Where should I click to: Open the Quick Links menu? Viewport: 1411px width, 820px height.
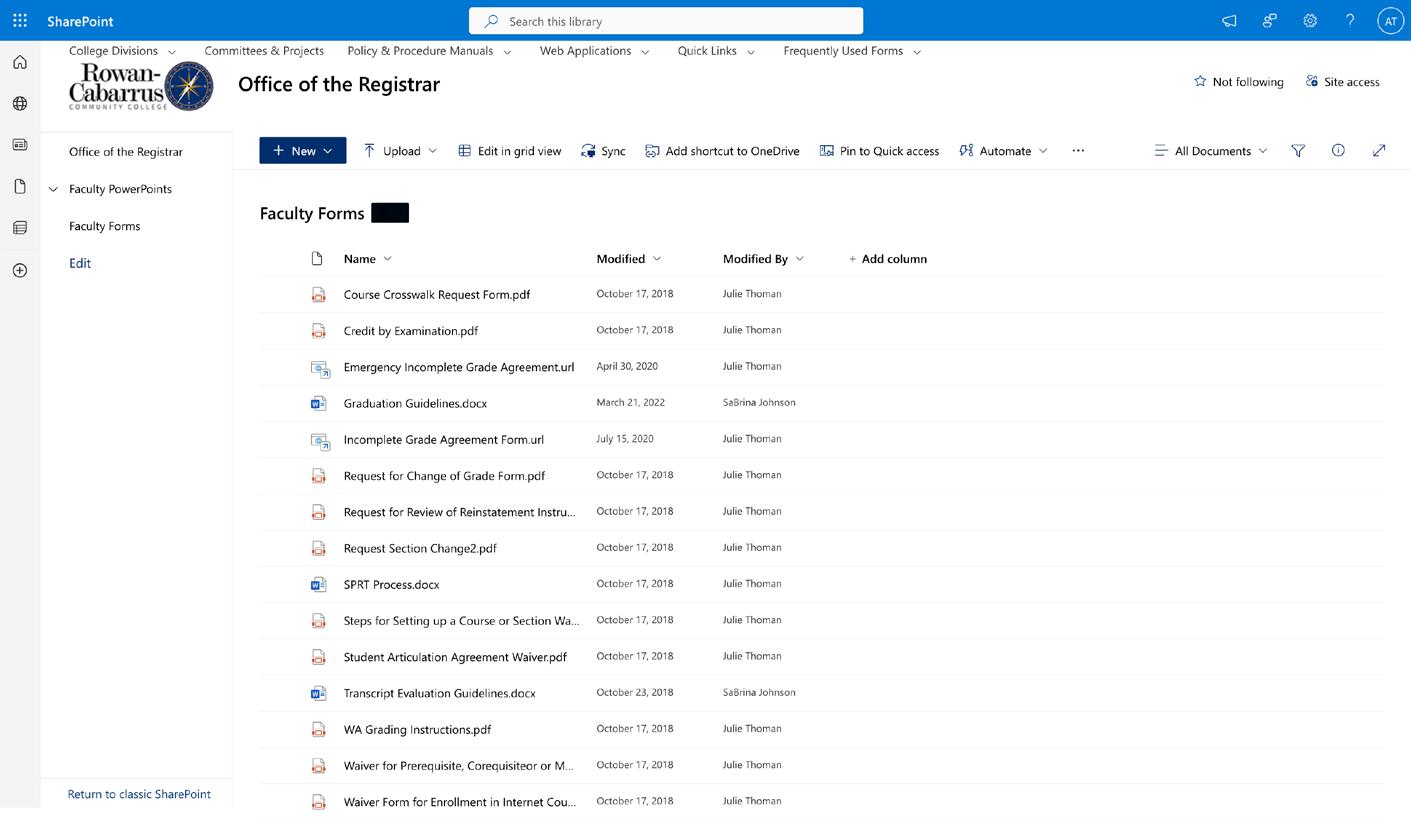(x=717, y=51)
